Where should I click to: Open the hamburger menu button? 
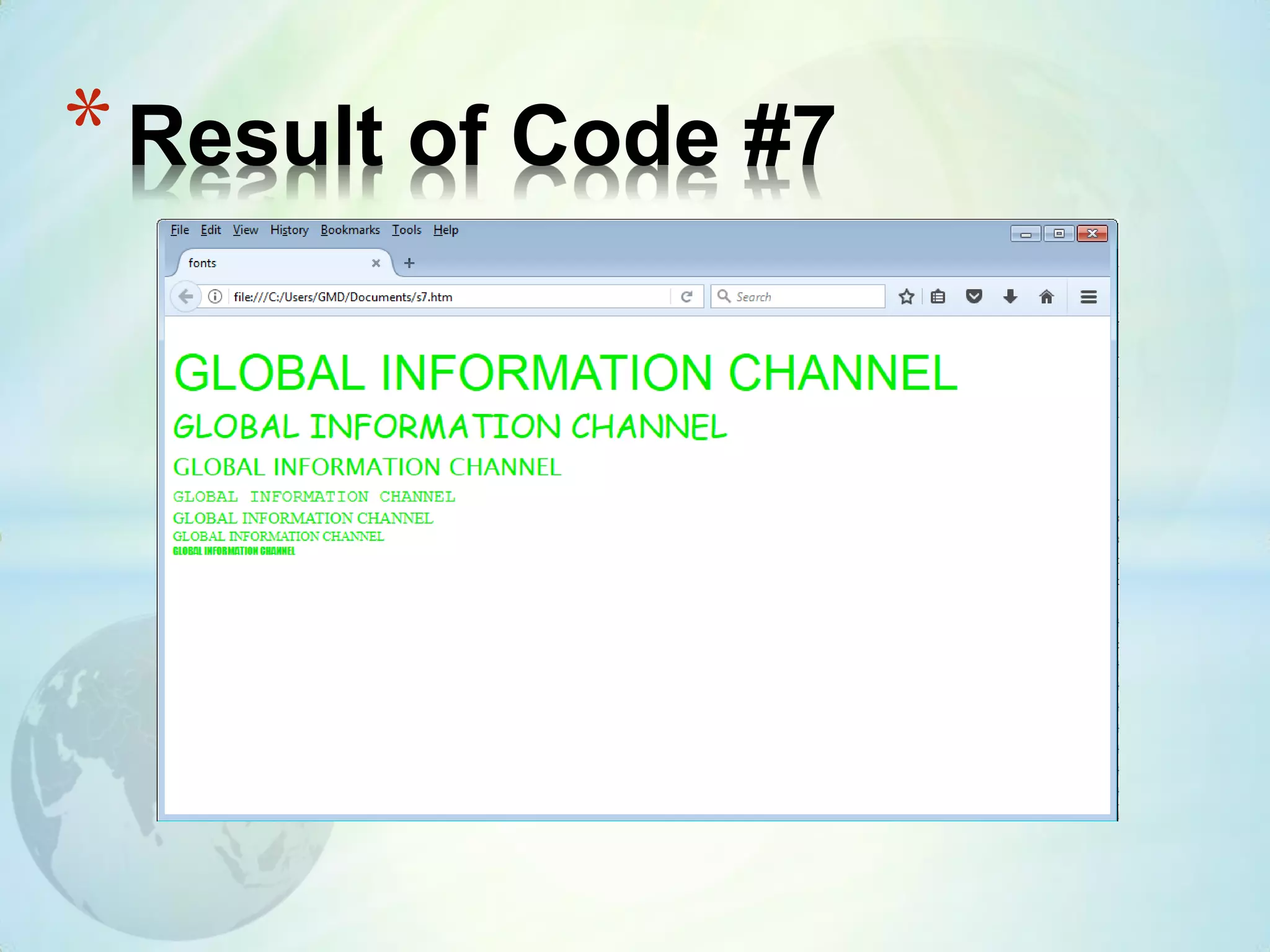(x=1088, y=297)
